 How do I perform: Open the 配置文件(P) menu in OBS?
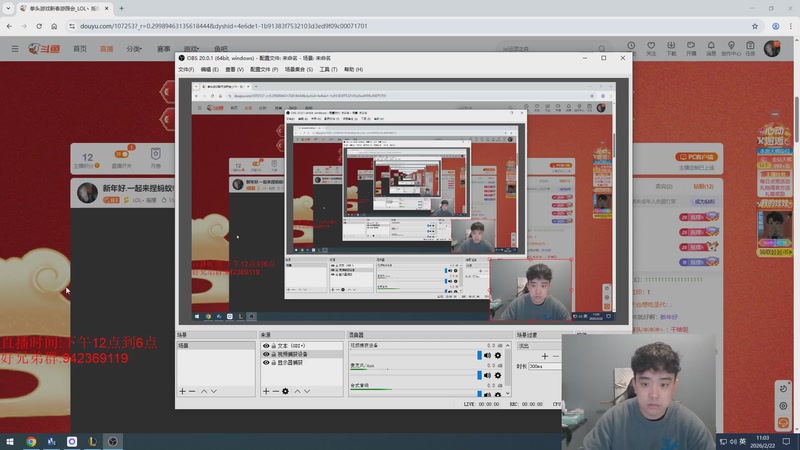(x=264, y=69)
